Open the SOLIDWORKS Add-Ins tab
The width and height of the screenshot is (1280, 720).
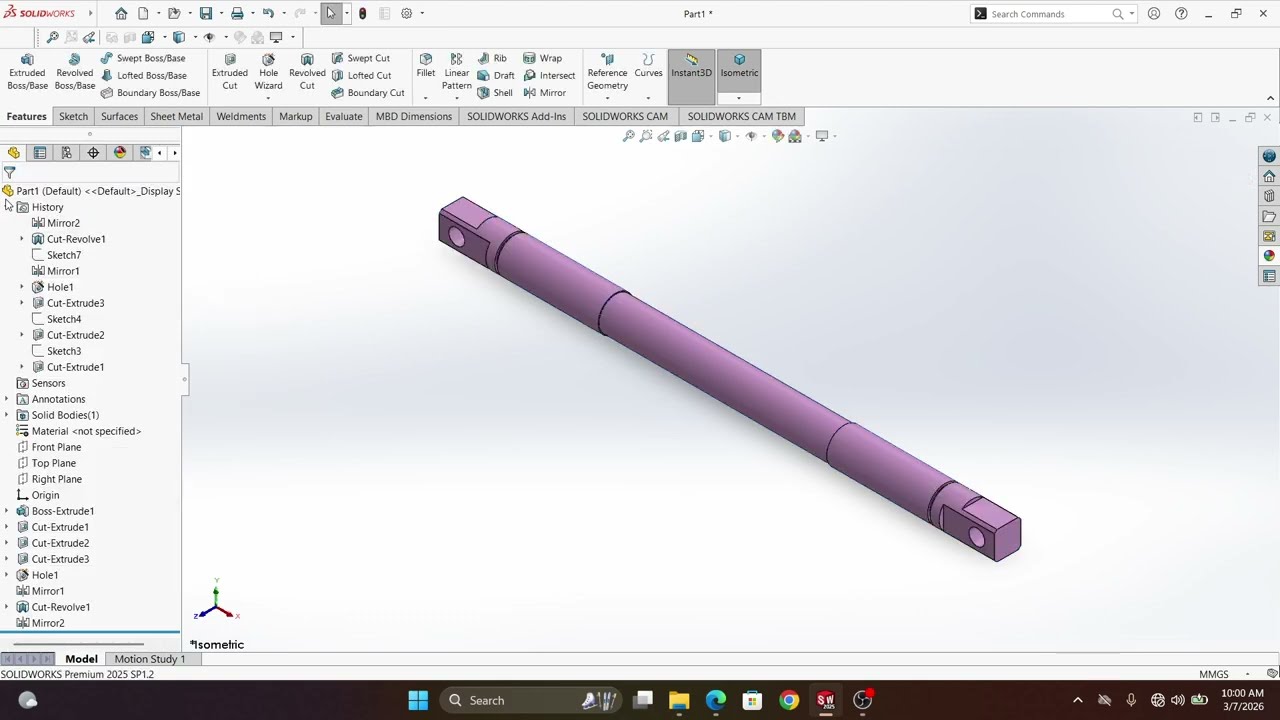516,116
